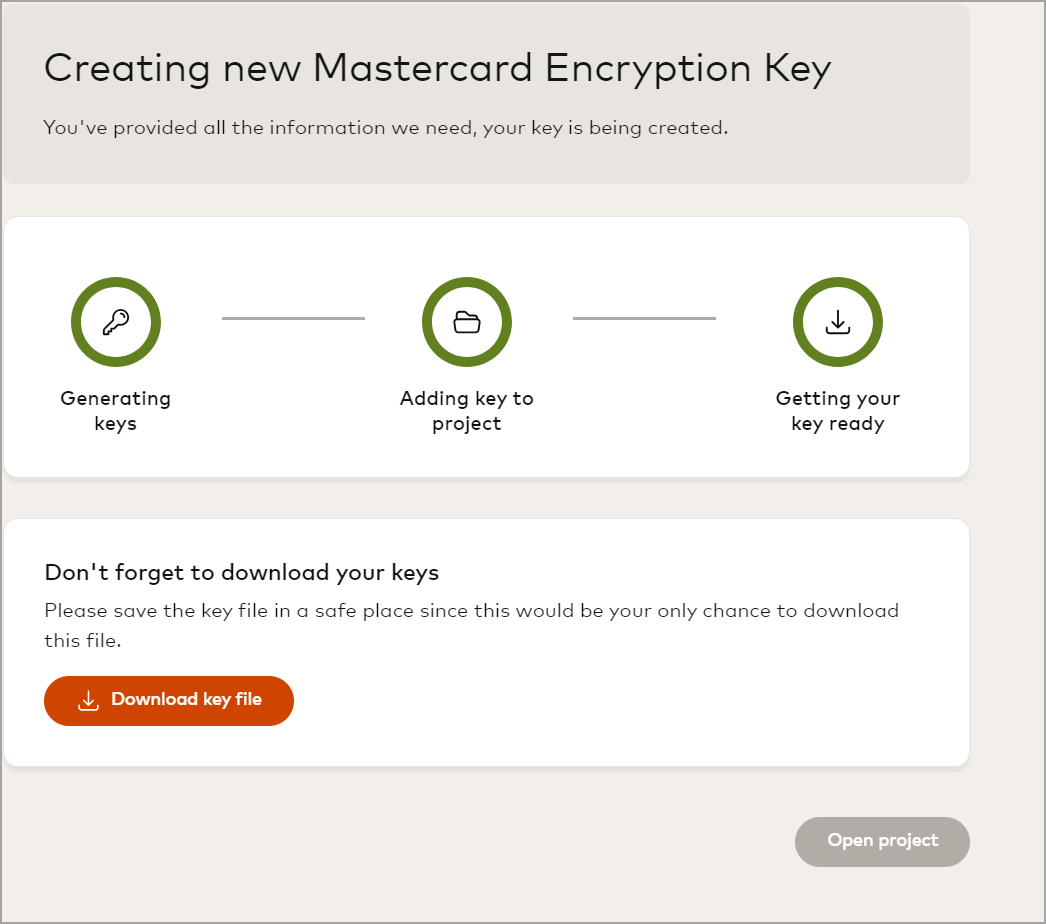Click the Don't forget to download your keys heading

pos(242,572)
